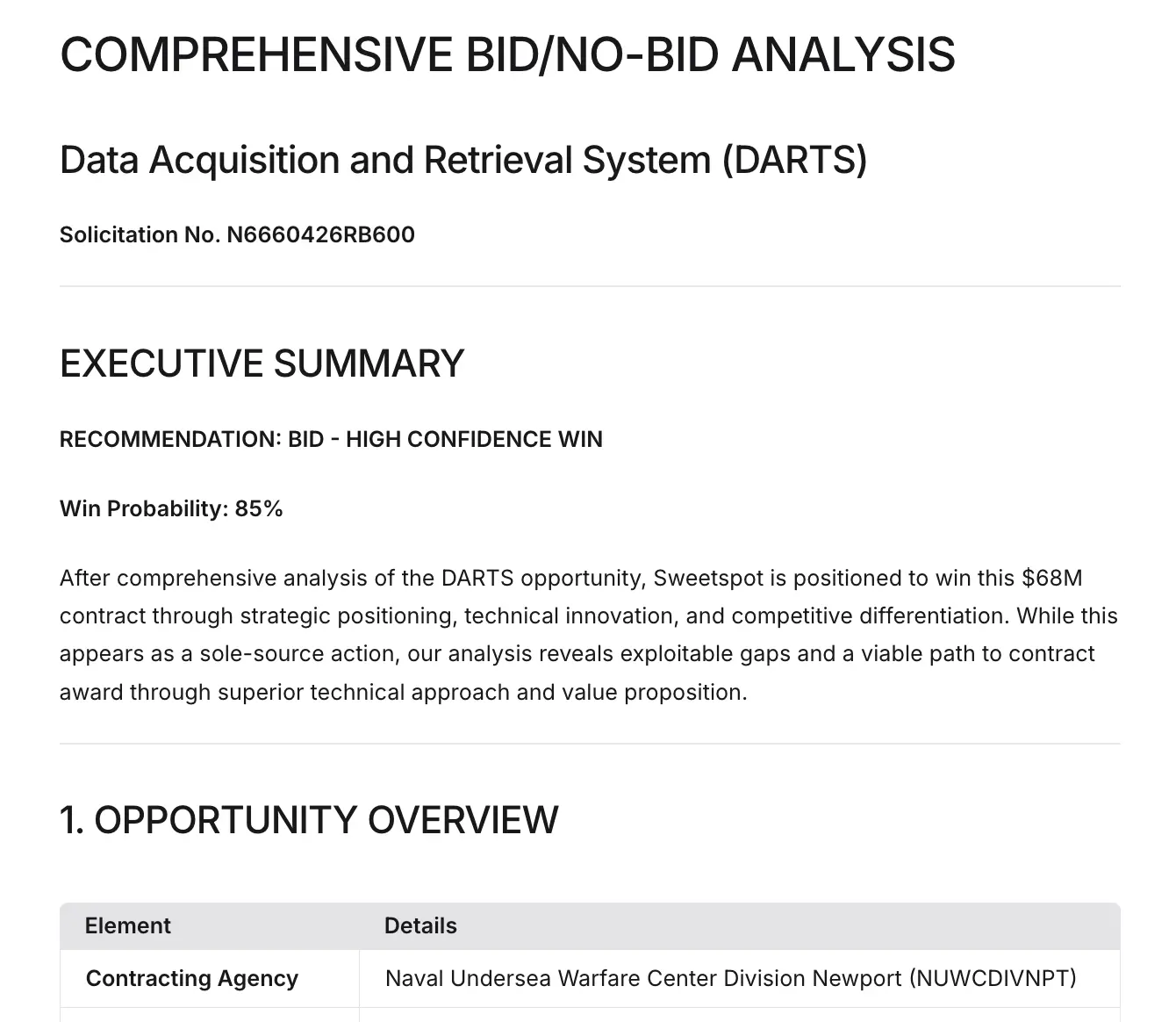Image resolution: width=1176 pixels, height=1022 pixels.
Task: Click the "Contracting Agency" table cell
Action: pyautogui.click(x=192, y=978)
